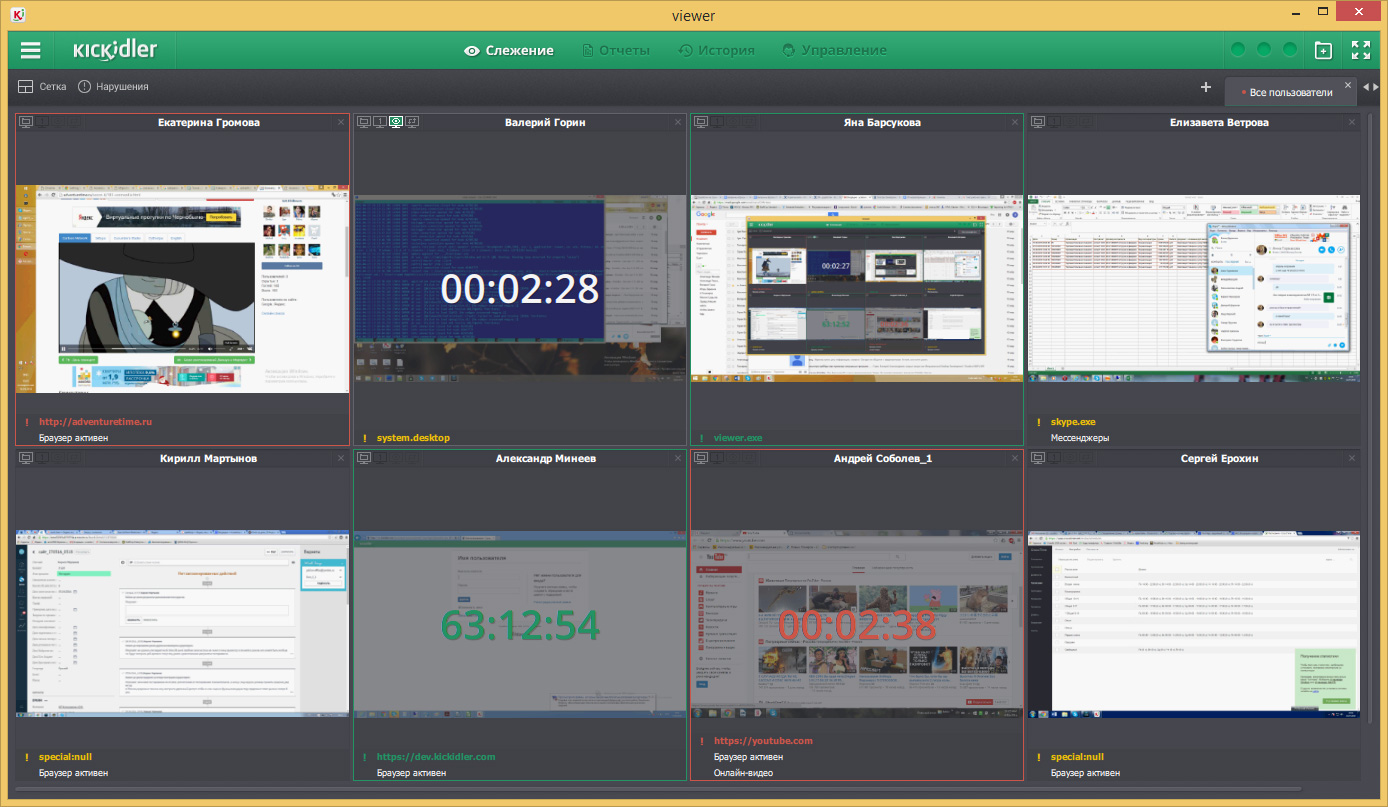
Task: Open Андрей Соболев_1's screen thumbnail
Action: [x=857, y=624]
